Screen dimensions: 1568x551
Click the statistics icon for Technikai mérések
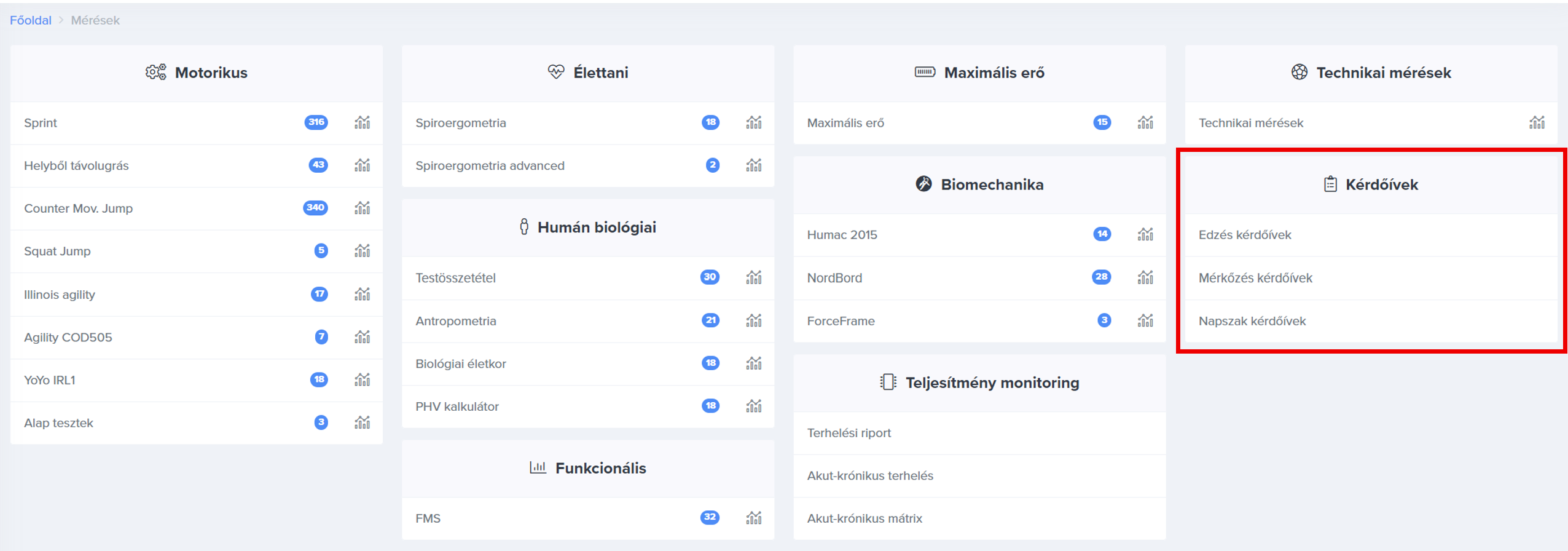1537,122
